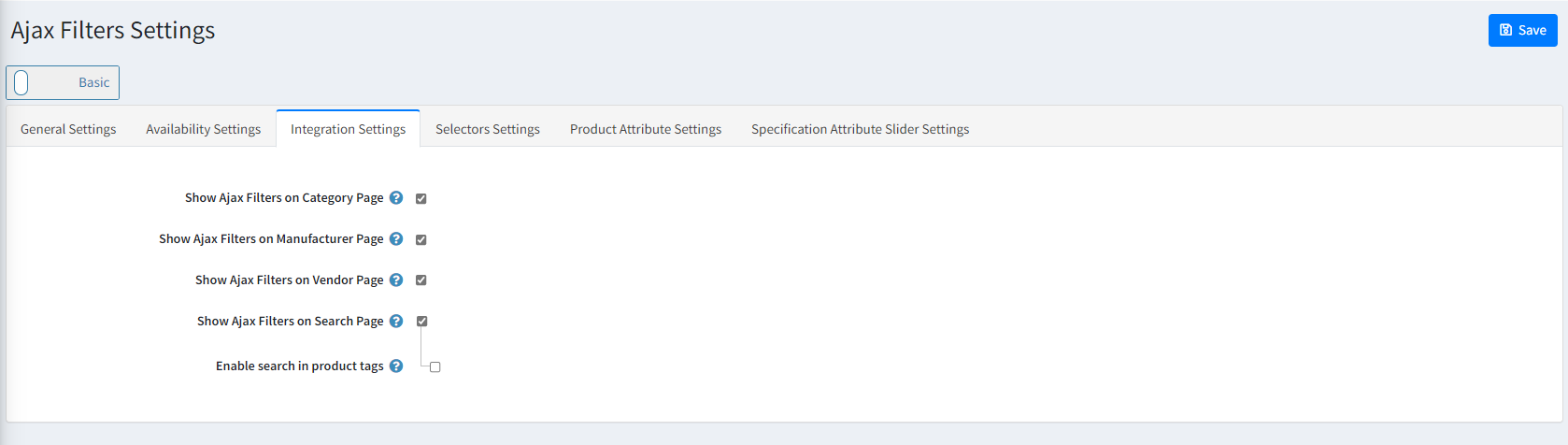Uncheck Show Ajax Filters on Vendor Page
Image resolution: width=1568 pixels, height=445 pixels.
[x=421, y=280]
